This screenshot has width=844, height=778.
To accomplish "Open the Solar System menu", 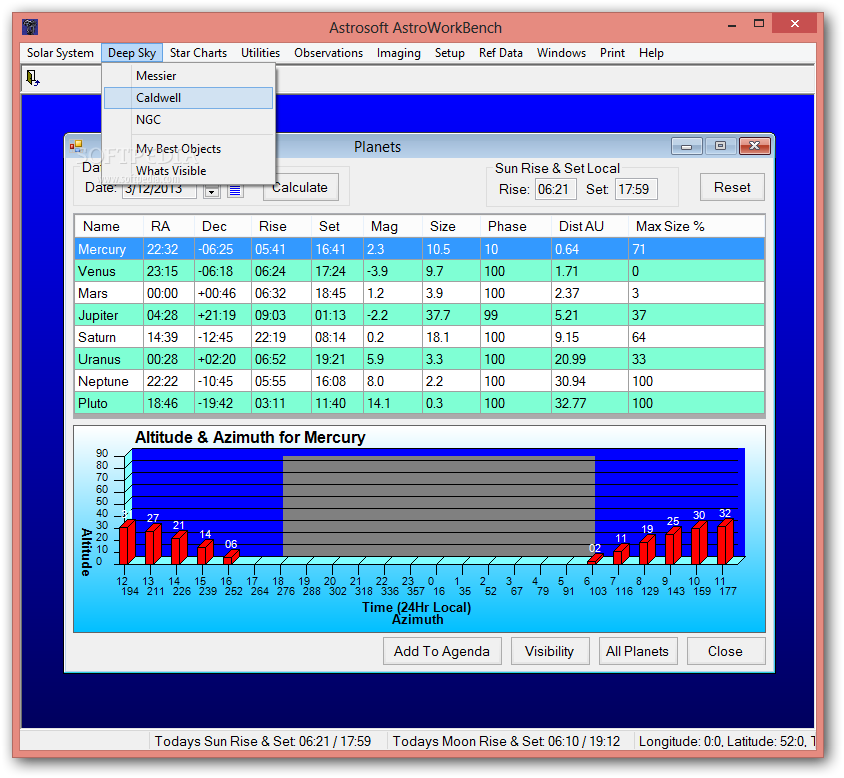I will click(x=60, y=53).
